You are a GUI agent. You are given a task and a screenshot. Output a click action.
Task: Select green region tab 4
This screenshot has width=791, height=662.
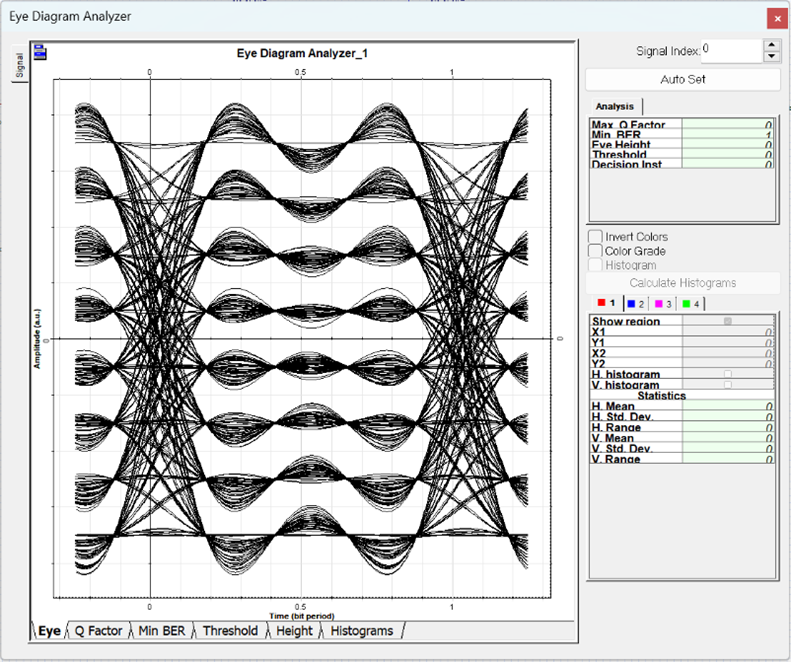(x=691, y=304)
